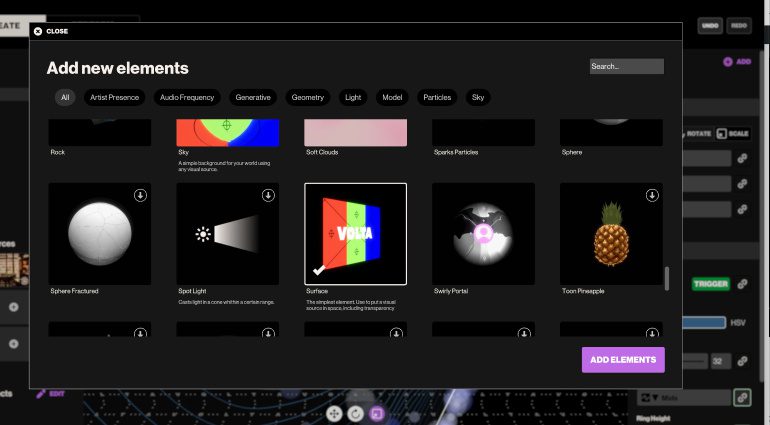This screenshot has height=425, width=770.
Task: Select the rotate gizmo icon in bottom toolbar
Action: point(355,413)
